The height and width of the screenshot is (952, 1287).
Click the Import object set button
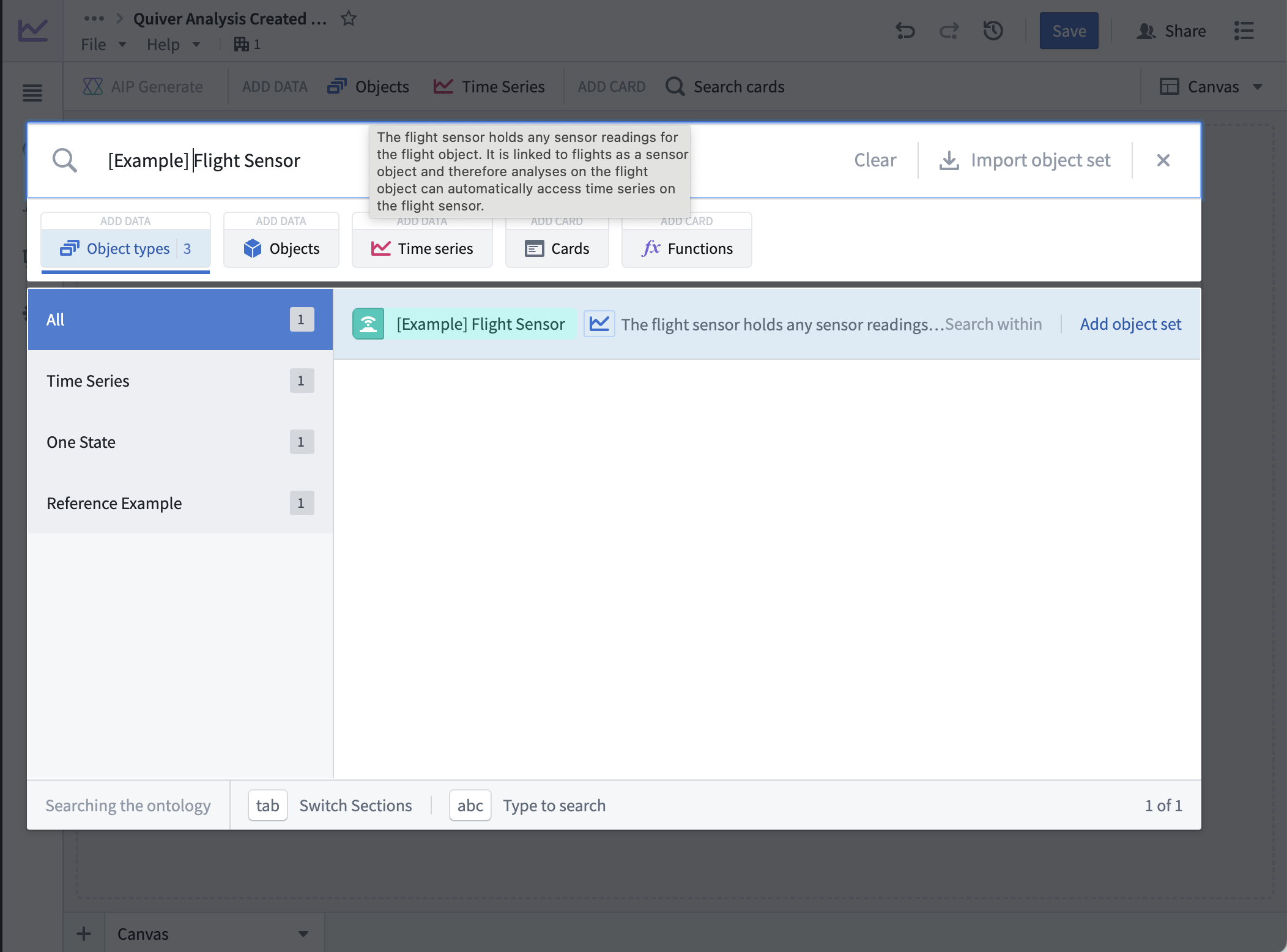click(x=1025, y=160)
